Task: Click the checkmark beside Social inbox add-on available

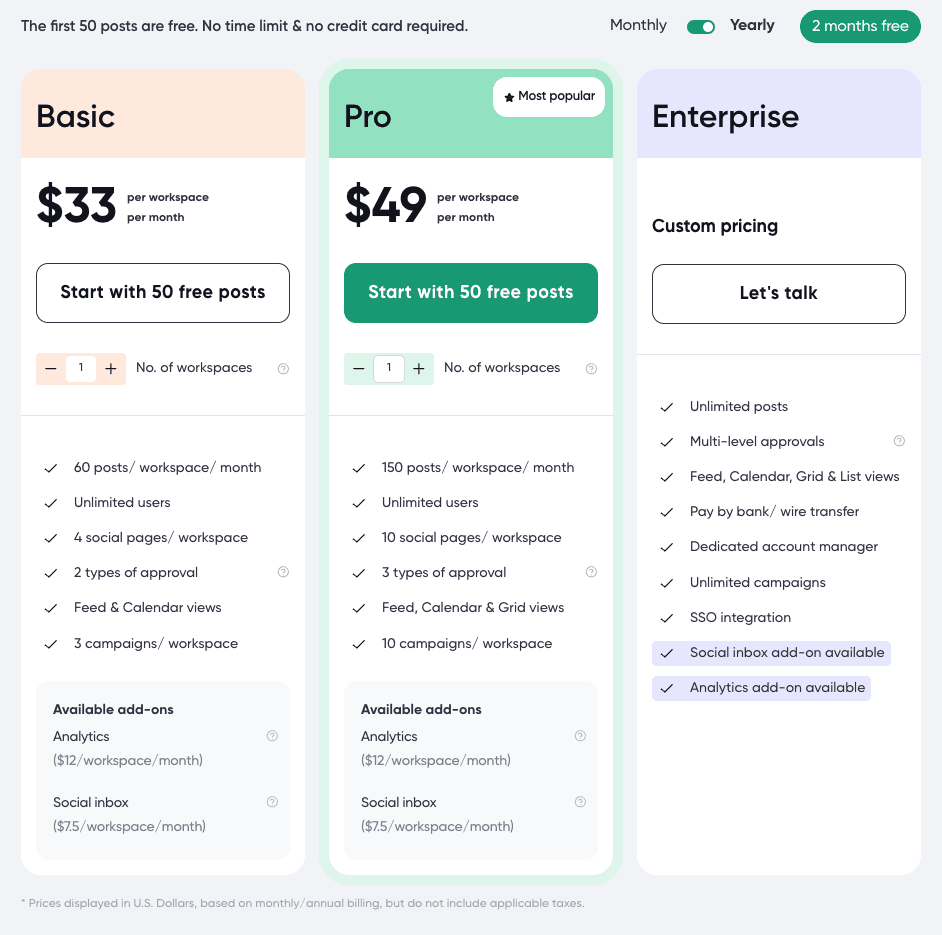Action: tap(667, 652)
